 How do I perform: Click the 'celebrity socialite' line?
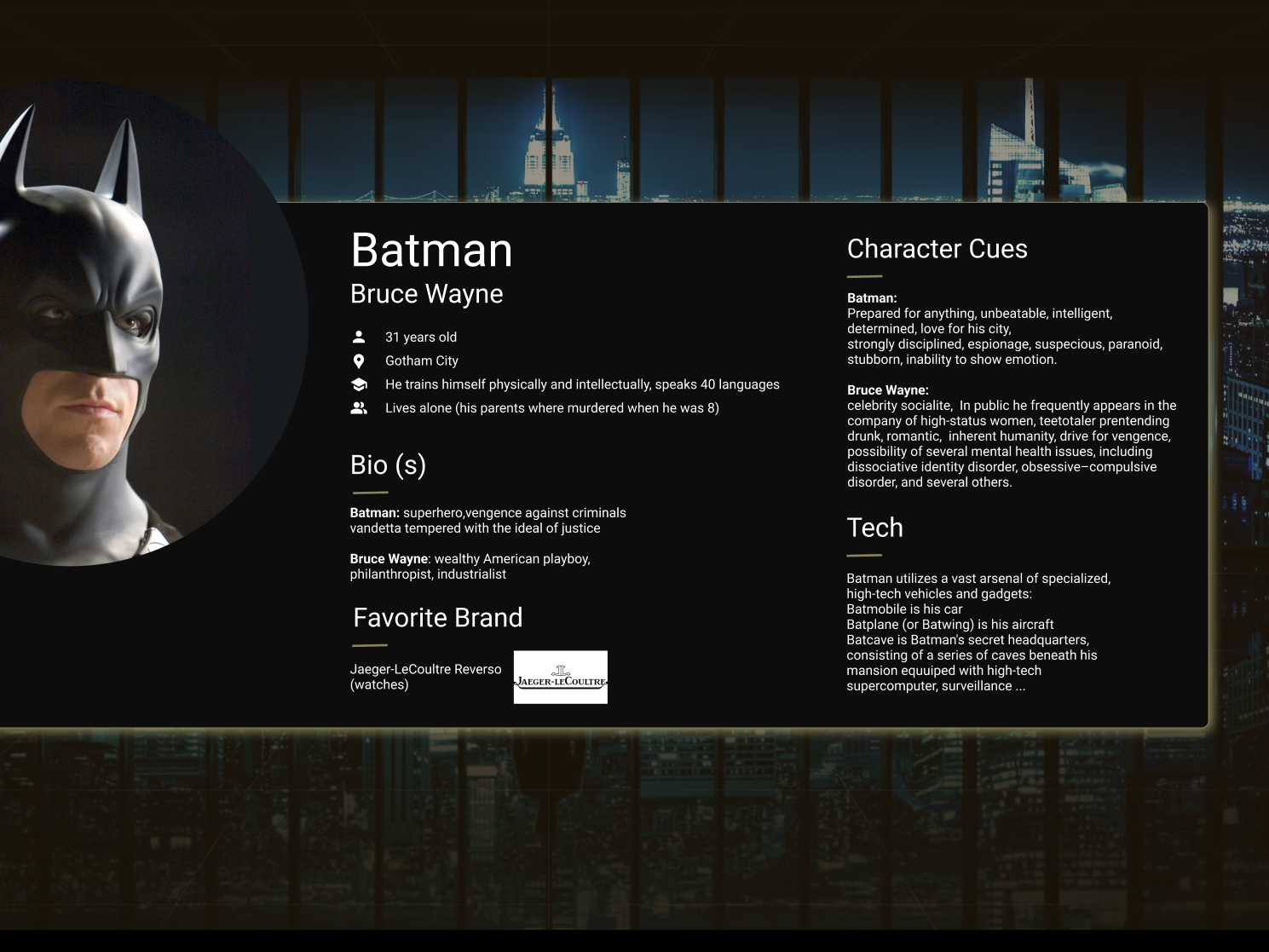[x=1012, y=406]
